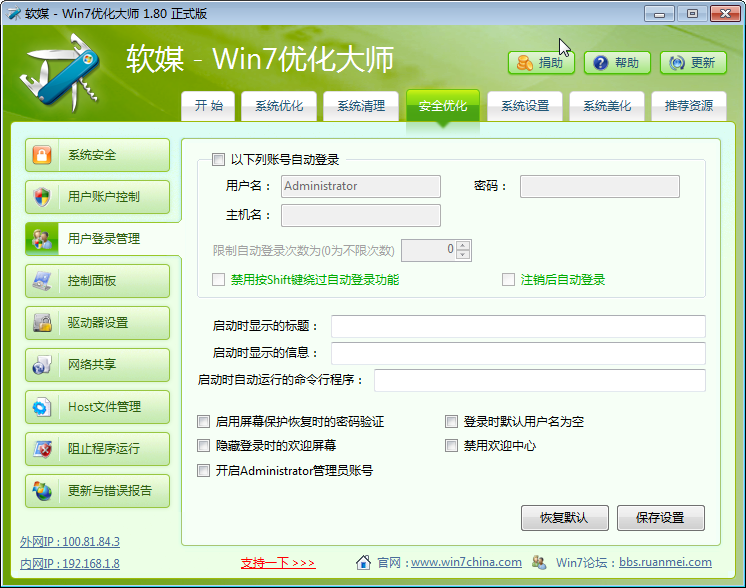746x588 pixels.
Task: Open the 系统优化 tab
Action: tap(279, 106)
